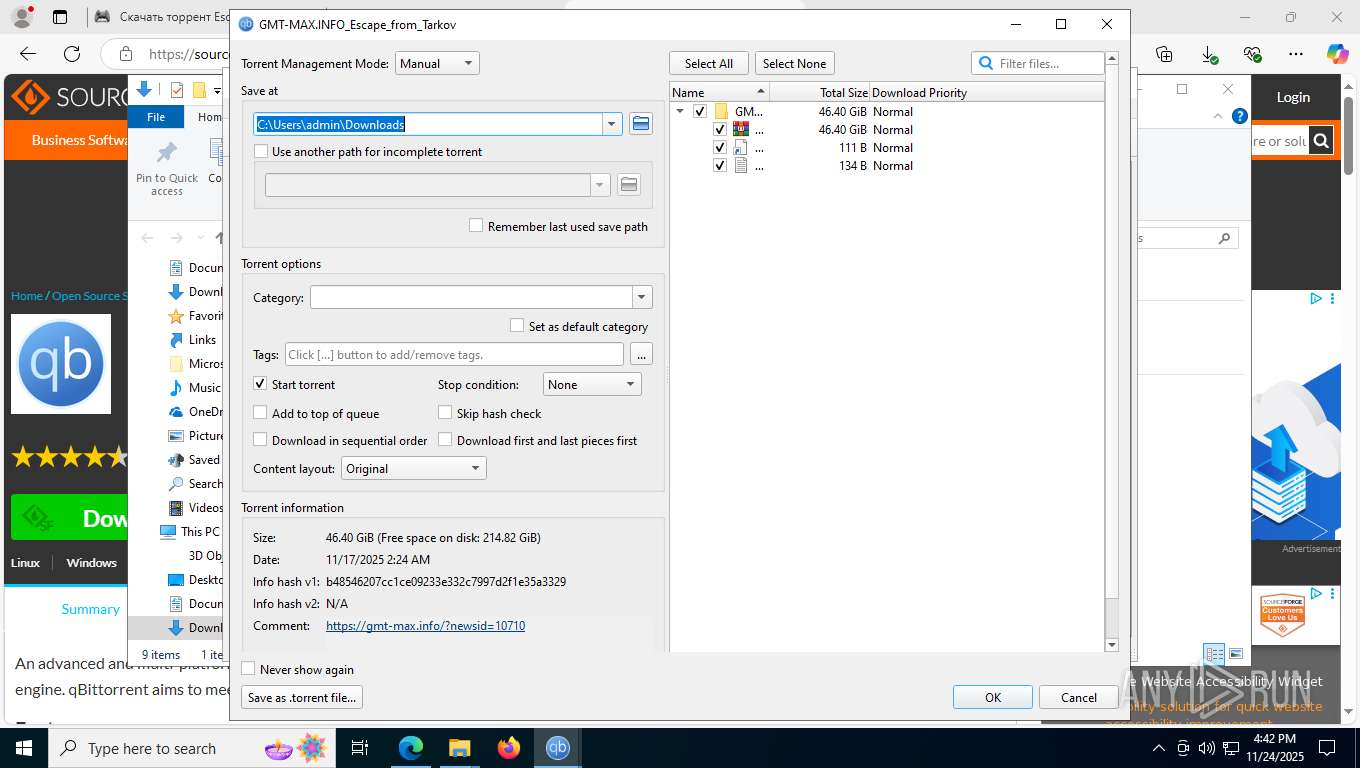This screenshot has height=768, width=1360.
Task: Expand the save path dropdown arrow
Action: [x=611, y=124]
